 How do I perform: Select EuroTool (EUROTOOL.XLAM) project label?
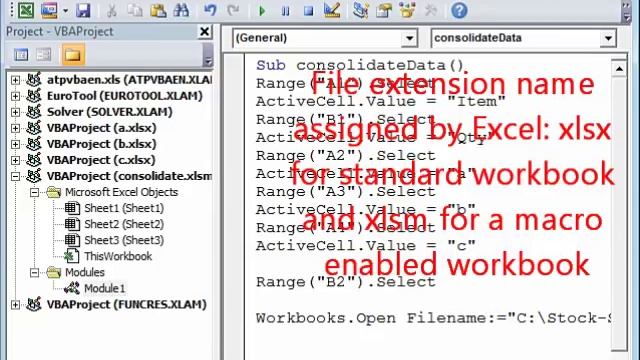click(124, 96)
